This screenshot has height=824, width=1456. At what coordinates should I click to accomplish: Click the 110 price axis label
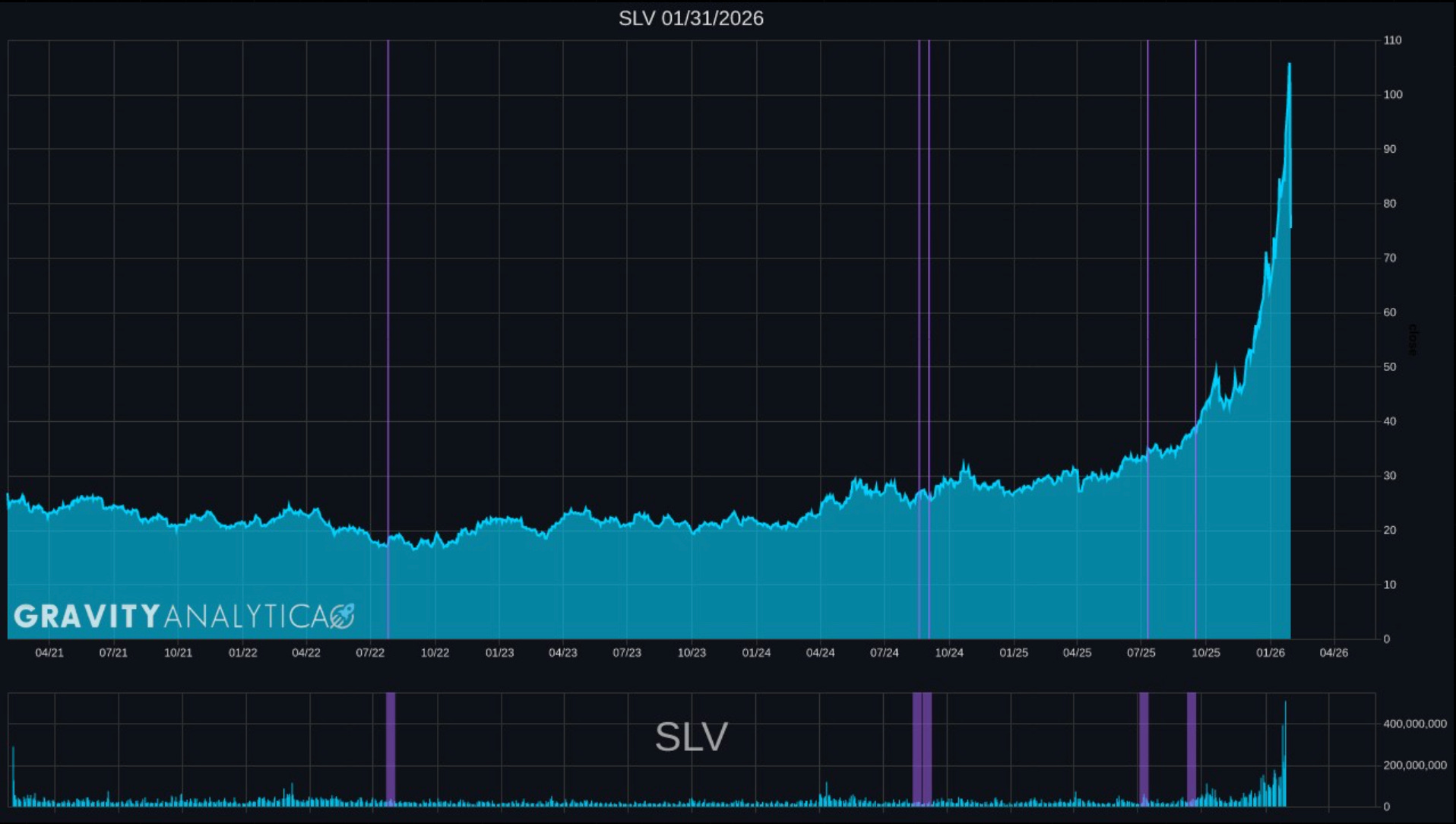1392,40
